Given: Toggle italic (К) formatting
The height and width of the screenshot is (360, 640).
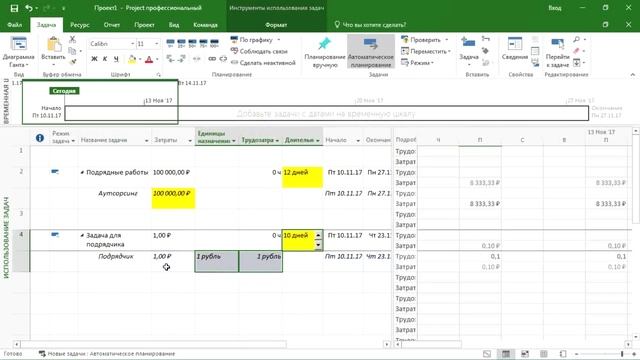Looking at the screenshot, I should pos(105,59).
